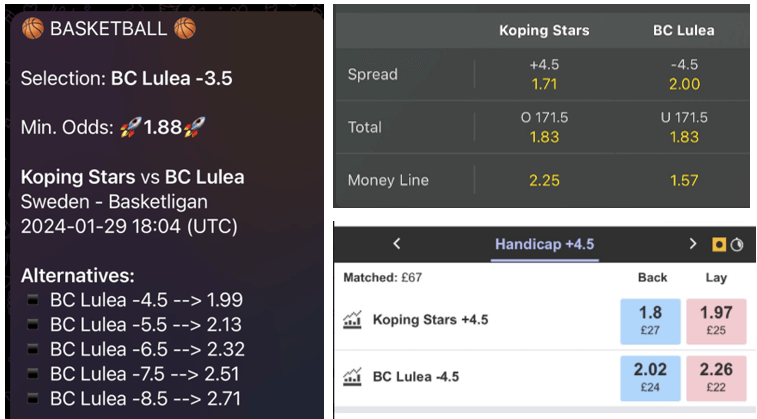Pick Over 171.5 total at 1.83
This screenshot has height=419, width=757.
(544, 127)
